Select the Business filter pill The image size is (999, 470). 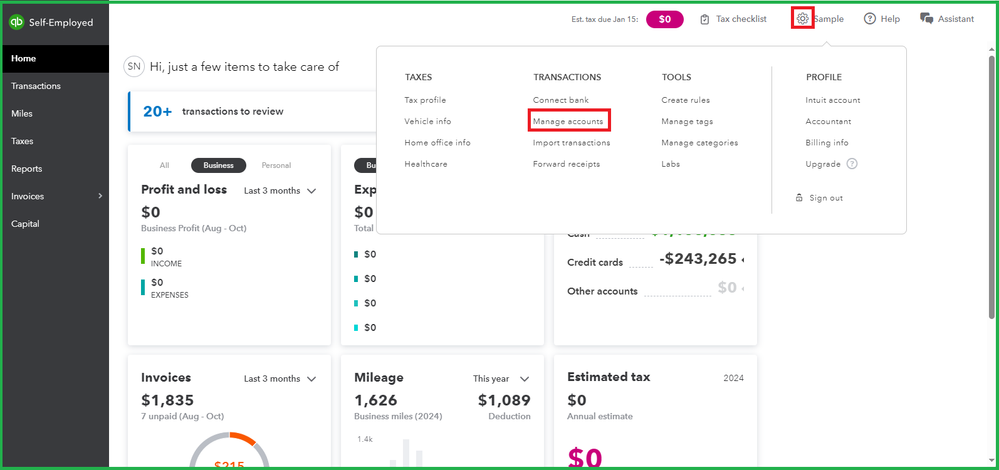[218, 165]
